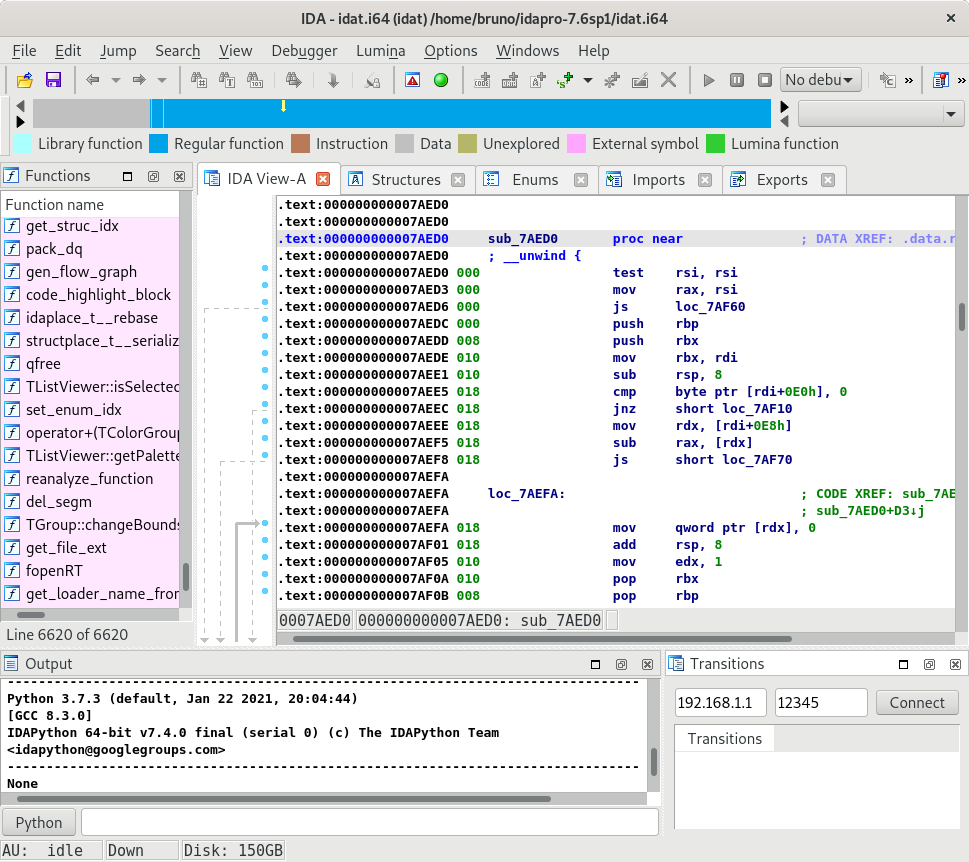Click the Jump back arrow icon
Screen dimensions: 969x862
93,80
